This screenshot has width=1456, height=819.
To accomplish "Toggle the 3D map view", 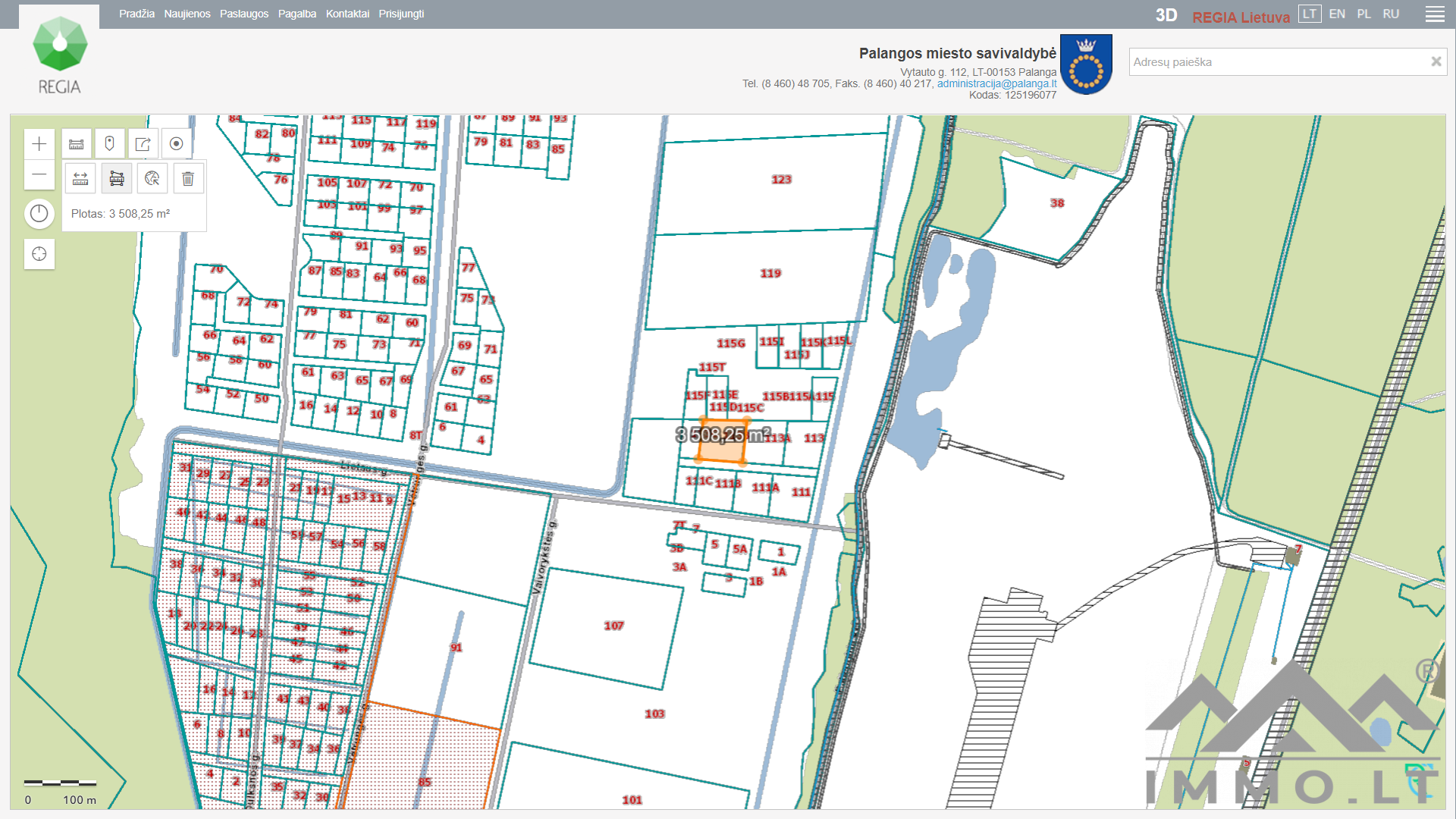I will pyautogui.click(x=1166, y=15).
